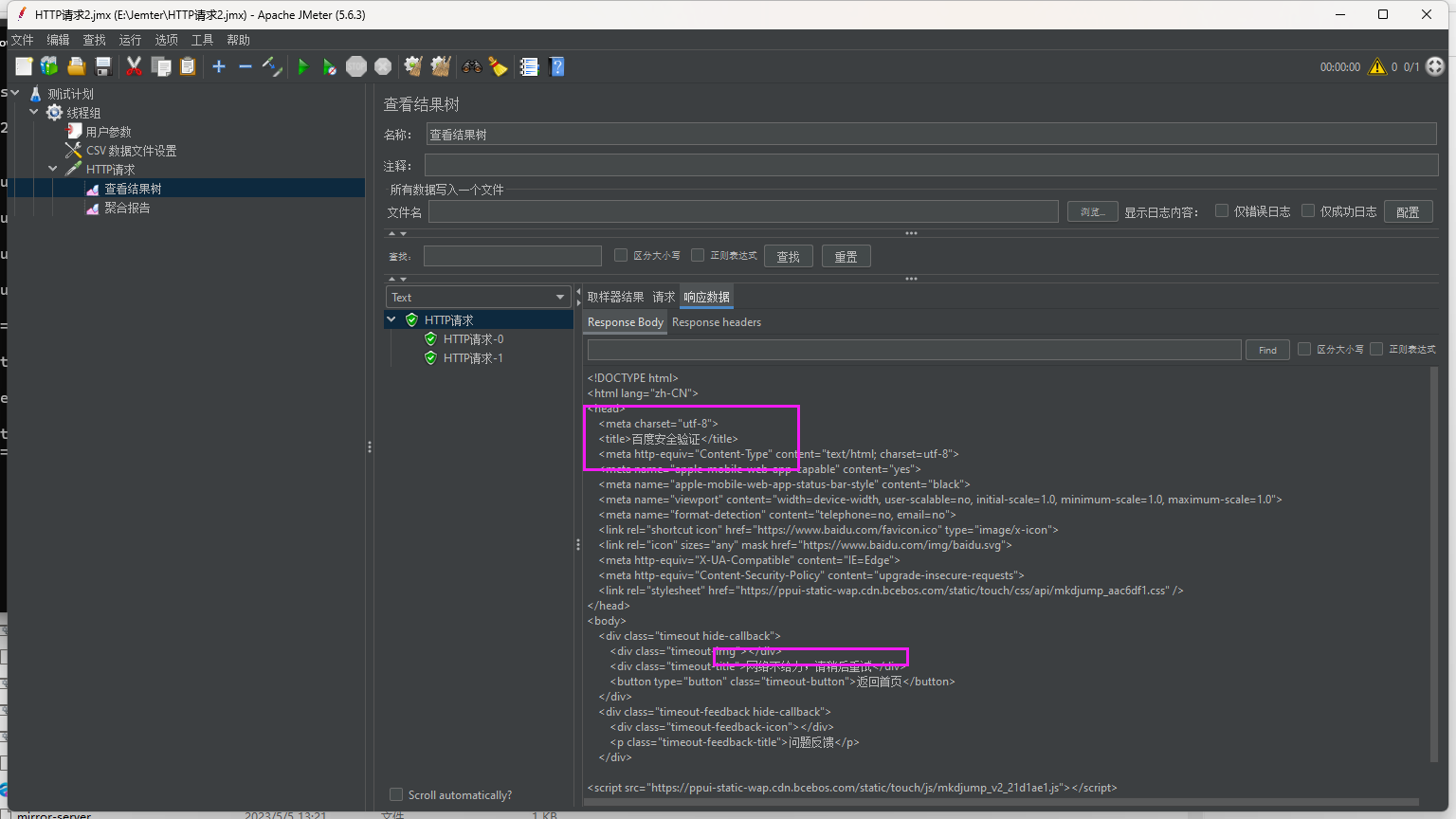Viewport: 1456px width, 819px height.
Task: Open Search with binoculars icon
Action: click(x=471, y=66)
